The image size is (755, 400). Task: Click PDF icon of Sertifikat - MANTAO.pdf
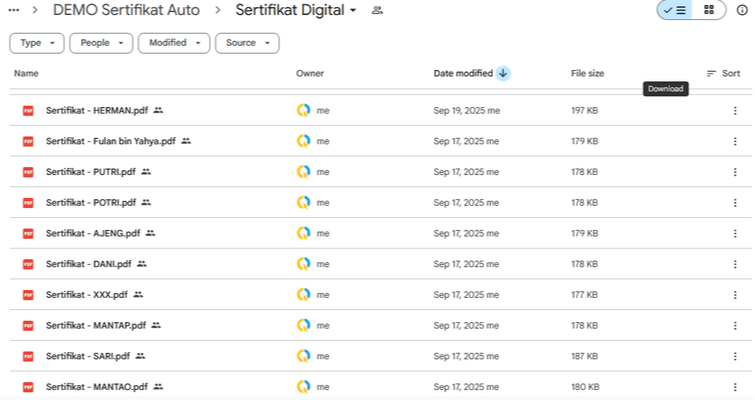[28, 387]
